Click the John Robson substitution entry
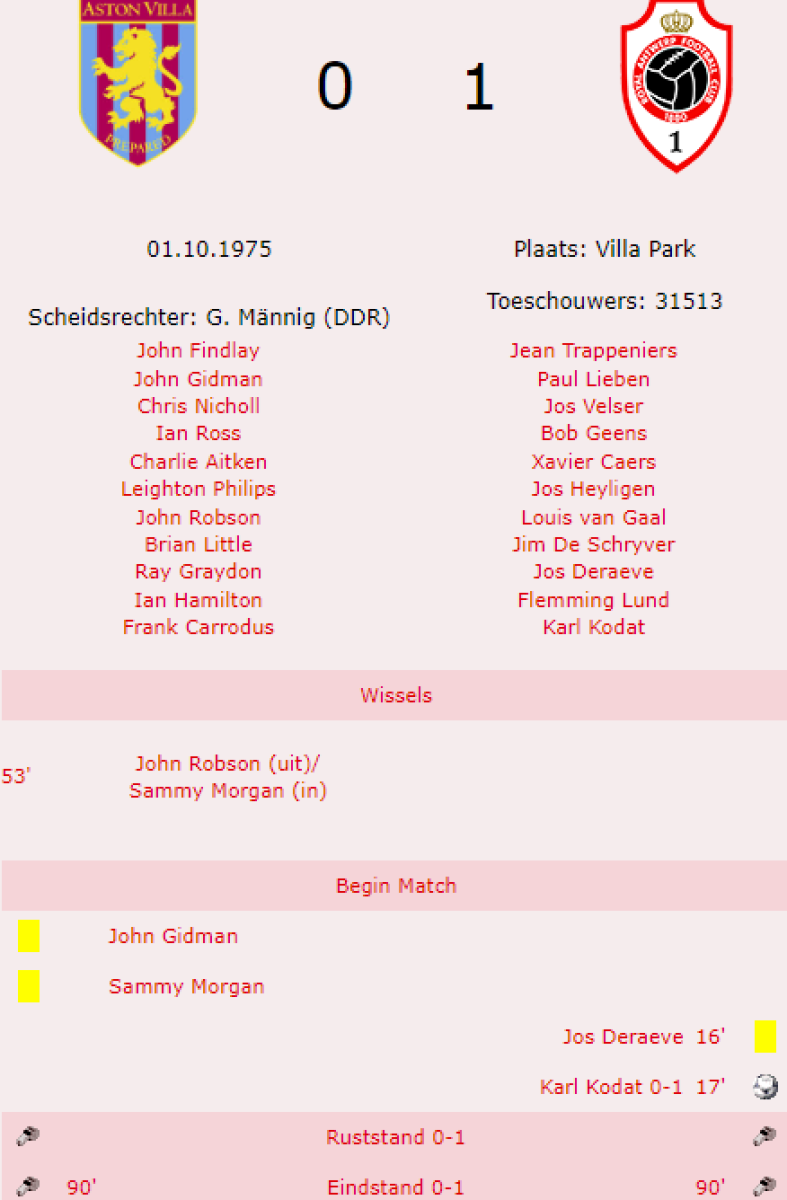Image resolution: width=787 pixels, height=1200 pixels. pyautogui.click(x=228, y=764)
